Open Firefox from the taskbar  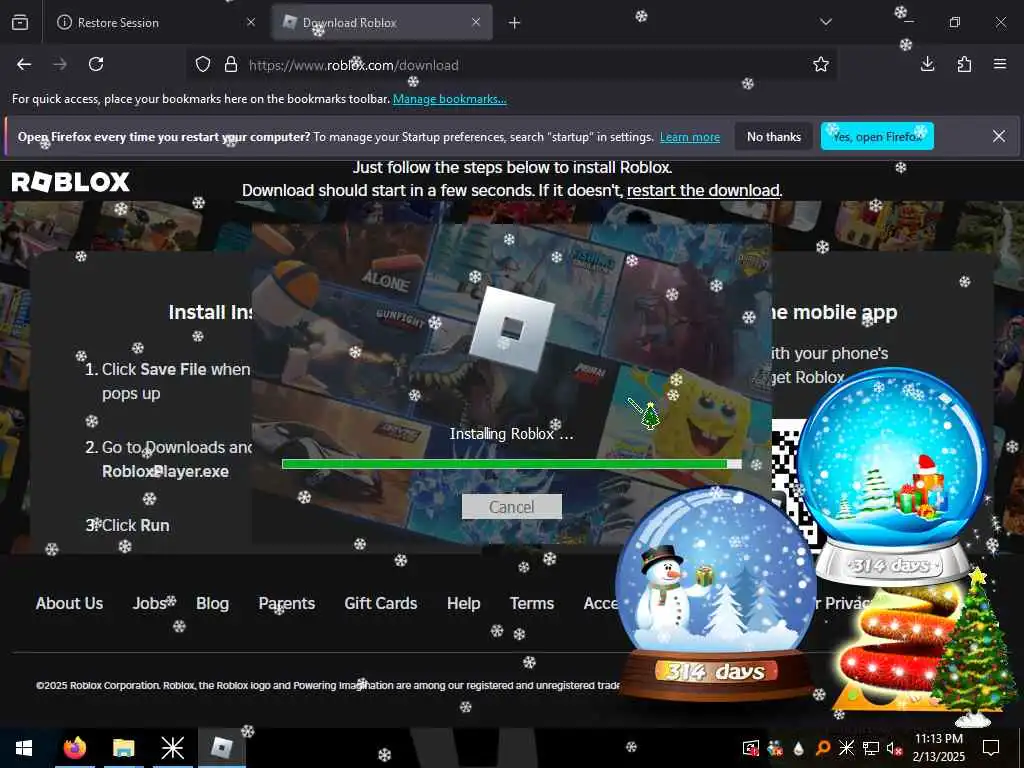coord(74,748)
